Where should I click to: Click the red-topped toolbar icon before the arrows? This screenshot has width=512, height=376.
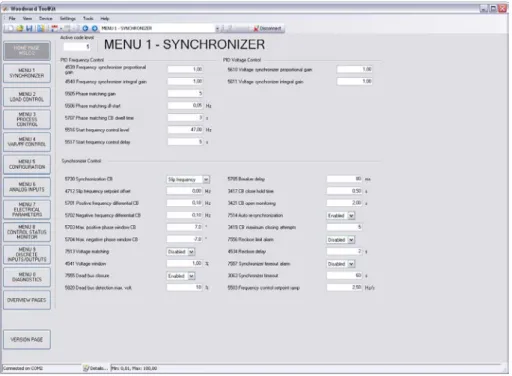(54, 29)
